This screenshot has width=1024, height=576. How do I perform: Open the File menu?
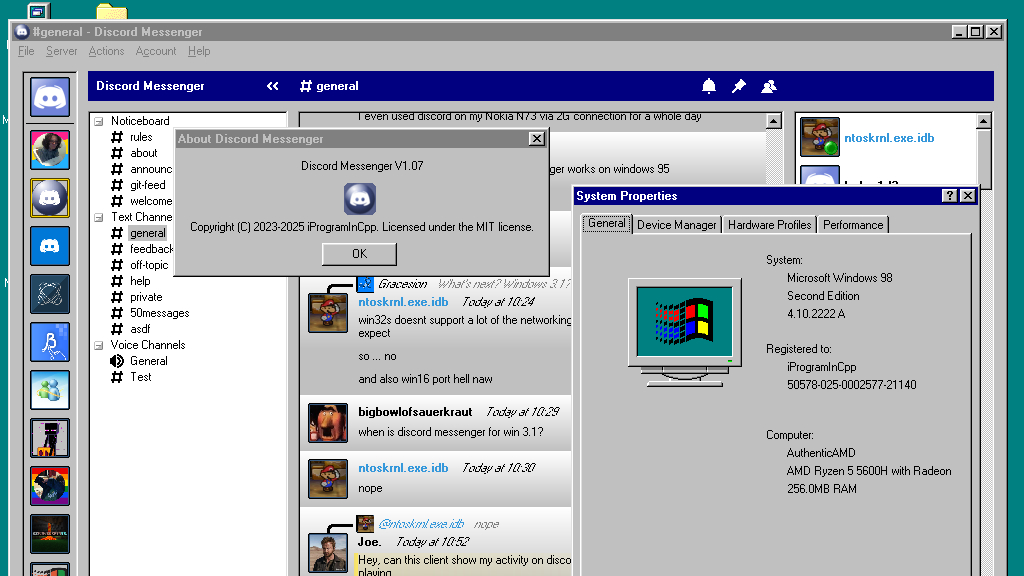pos(26,51)
